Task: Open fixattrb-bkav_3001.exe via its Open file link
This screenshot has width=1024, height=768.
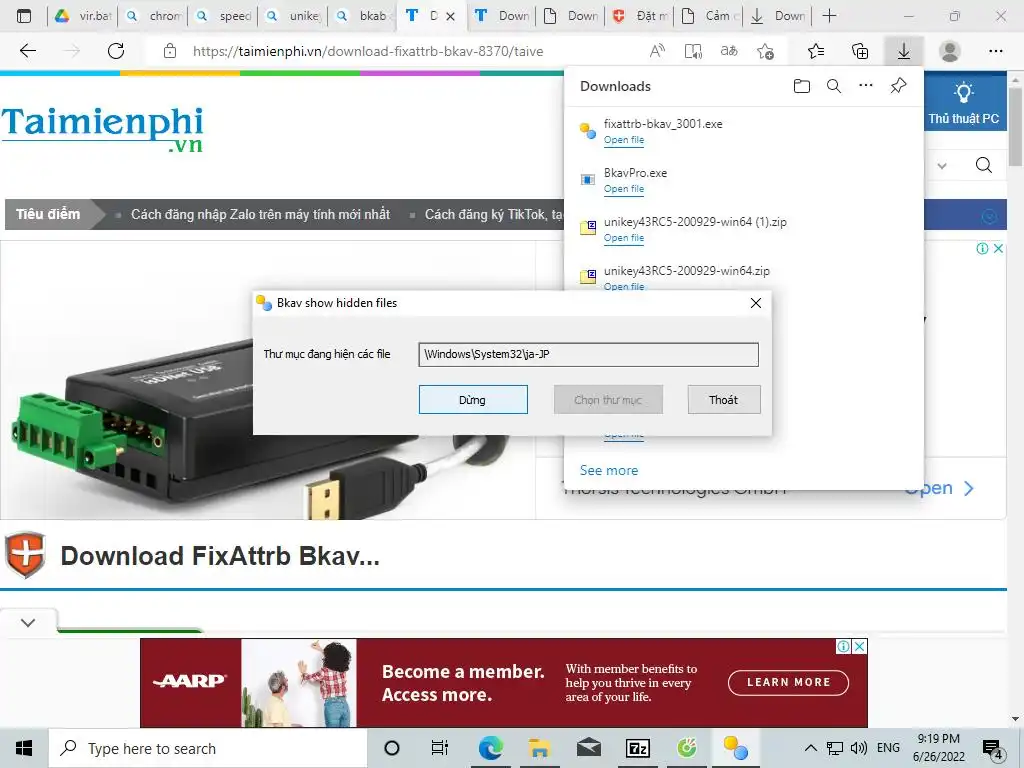Action: tap(624, 140)
